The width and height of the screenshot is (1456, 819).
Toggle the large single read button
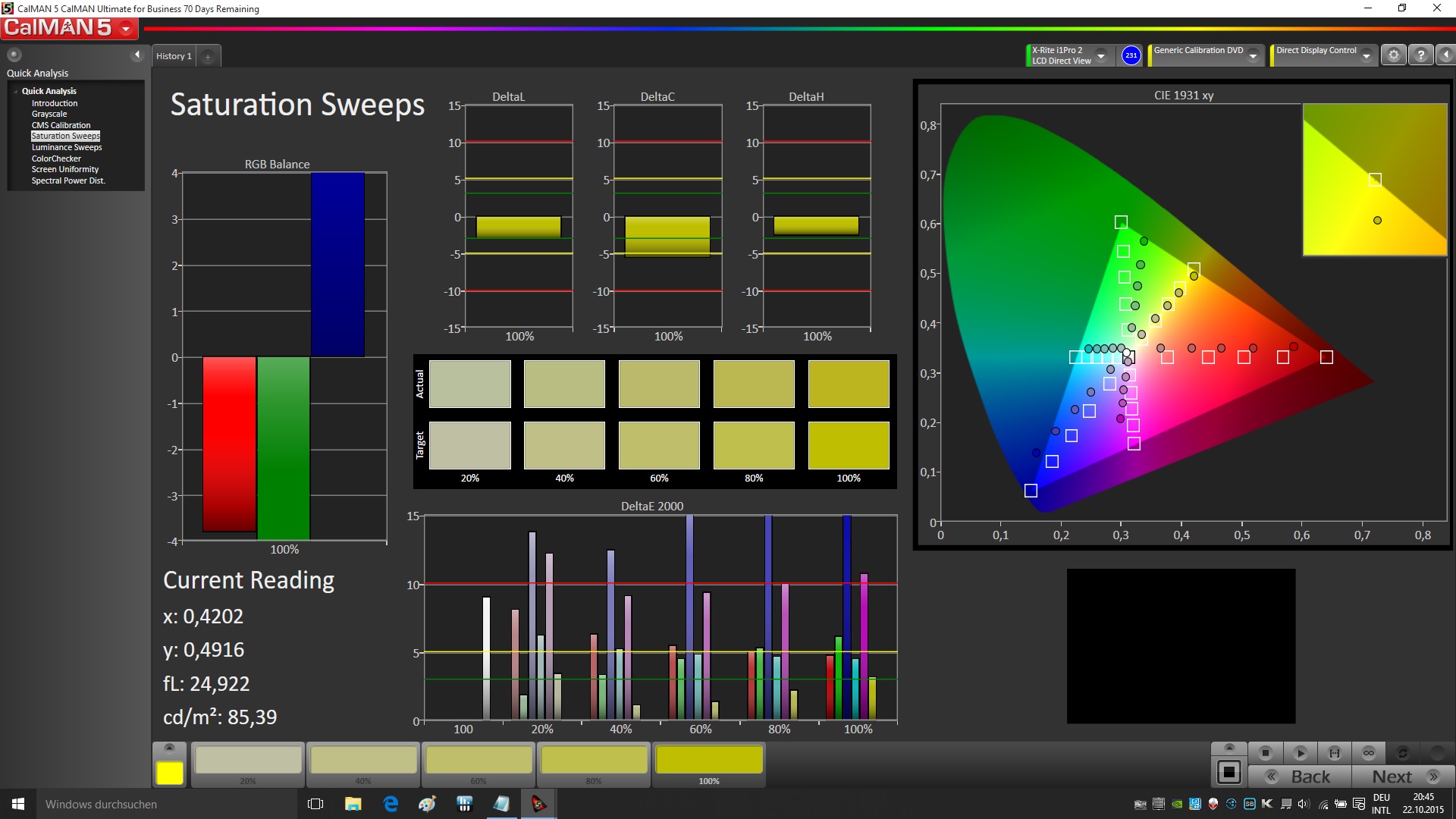1228,773
